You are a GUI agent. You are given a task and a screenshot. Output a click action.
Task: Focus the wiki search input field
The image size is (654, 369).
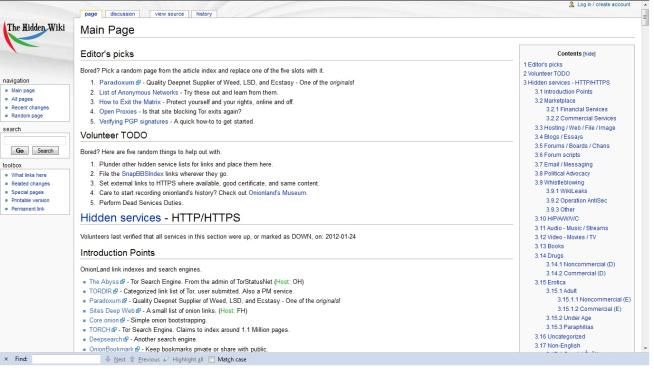pos(35,140)
